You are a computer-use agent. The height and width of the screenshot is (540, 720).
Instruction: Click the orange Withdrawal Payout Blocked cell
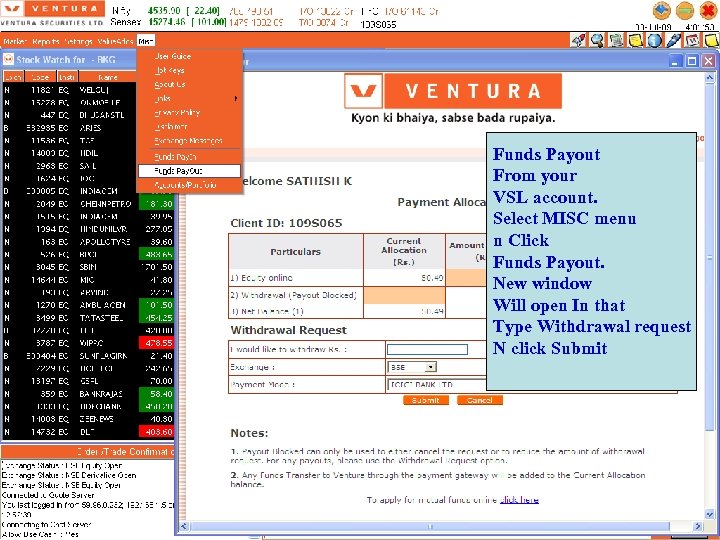click(404, 295)
